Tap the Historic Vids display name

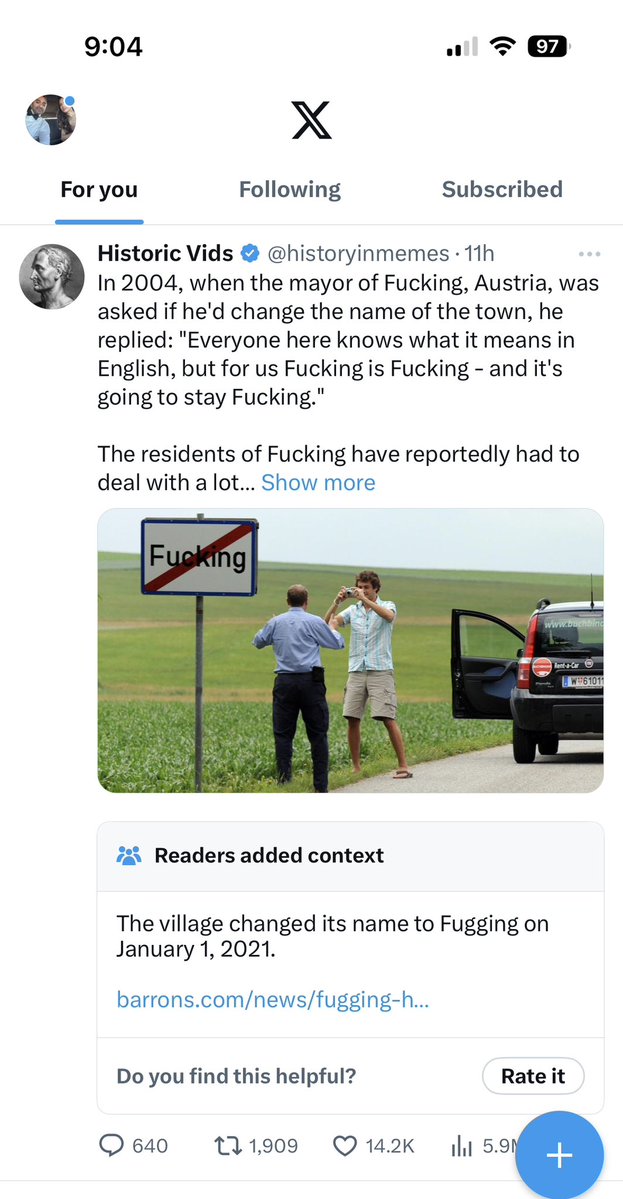[x=165, y=254]
